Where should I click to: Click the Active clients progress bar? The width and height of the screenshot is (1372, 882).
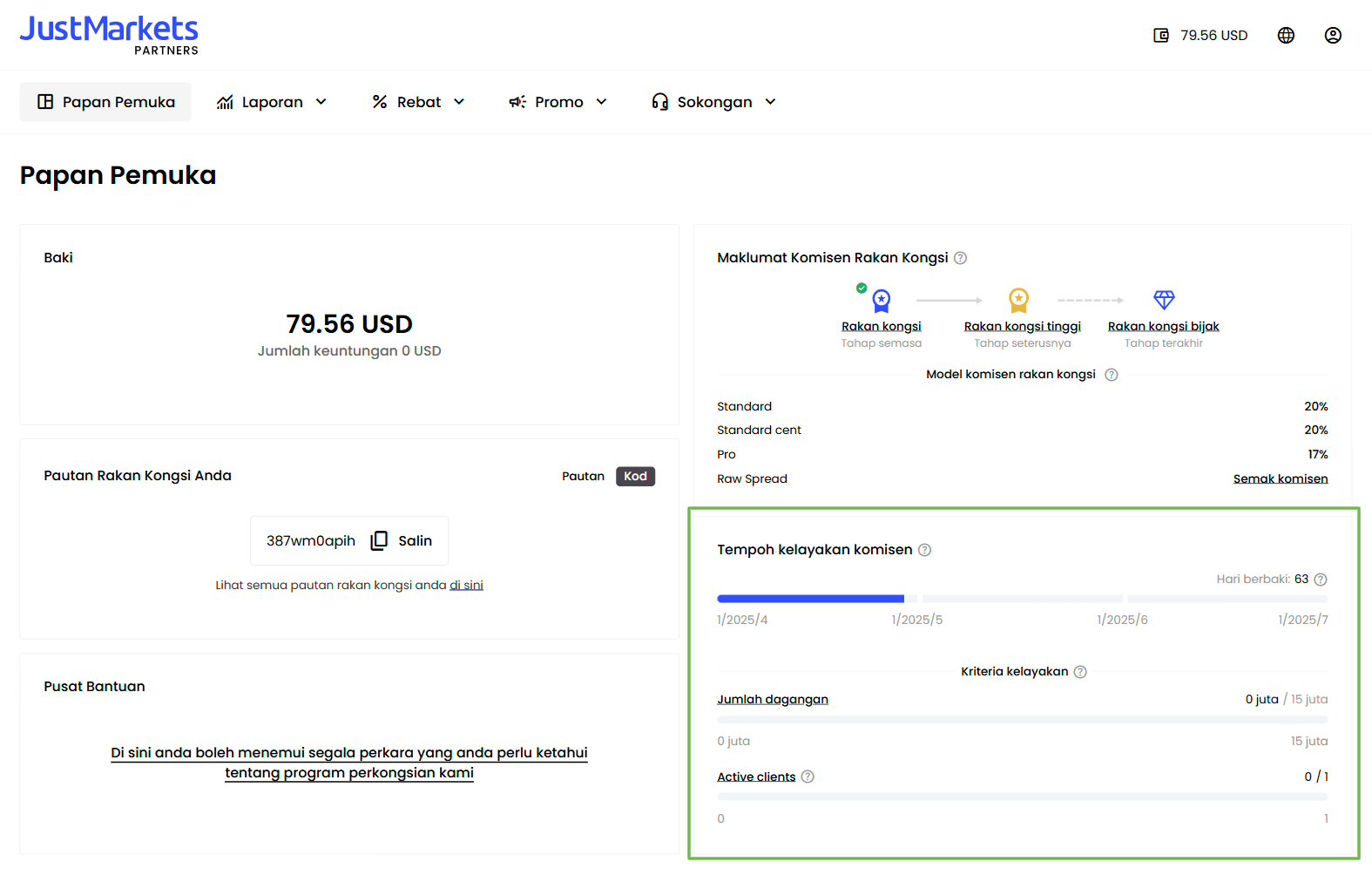coord(1023,797)
